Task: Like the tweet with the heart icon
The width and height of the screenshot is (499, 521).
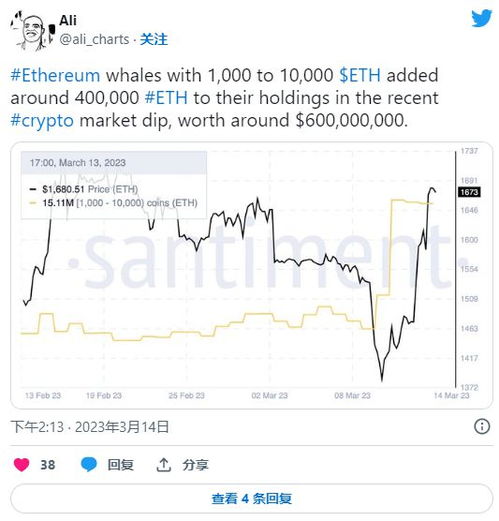Action: [22, 465]
